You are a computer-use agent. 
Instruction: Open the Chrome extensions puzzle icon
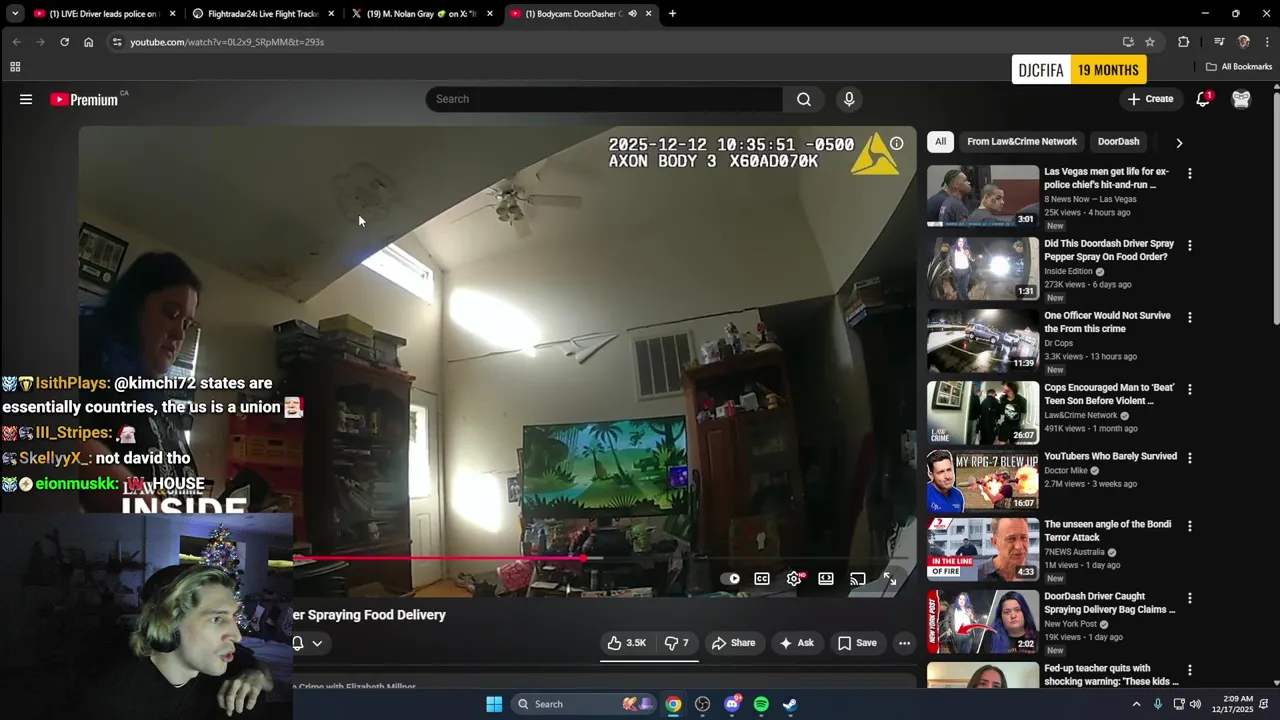pyautogui.click(x=1184, y=42)
